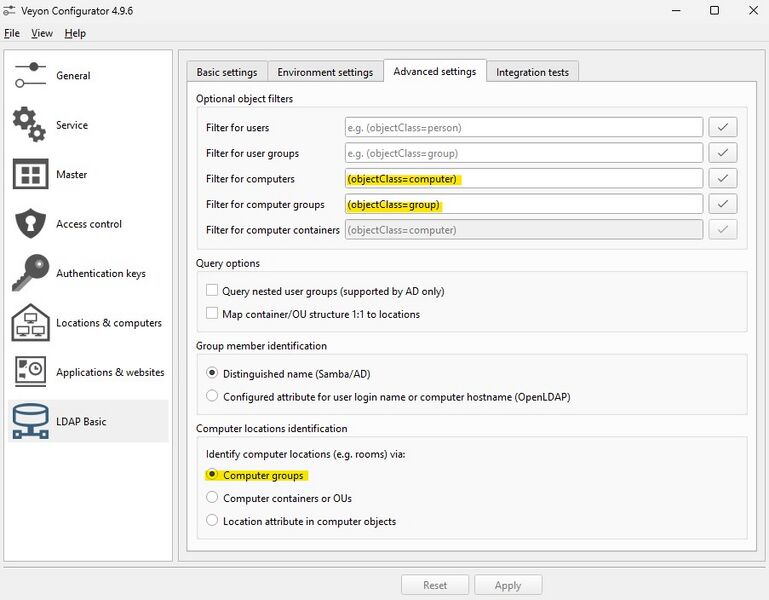Open the Locations & computers sidebar label
The image size is (769, 600).
point(109,323)
